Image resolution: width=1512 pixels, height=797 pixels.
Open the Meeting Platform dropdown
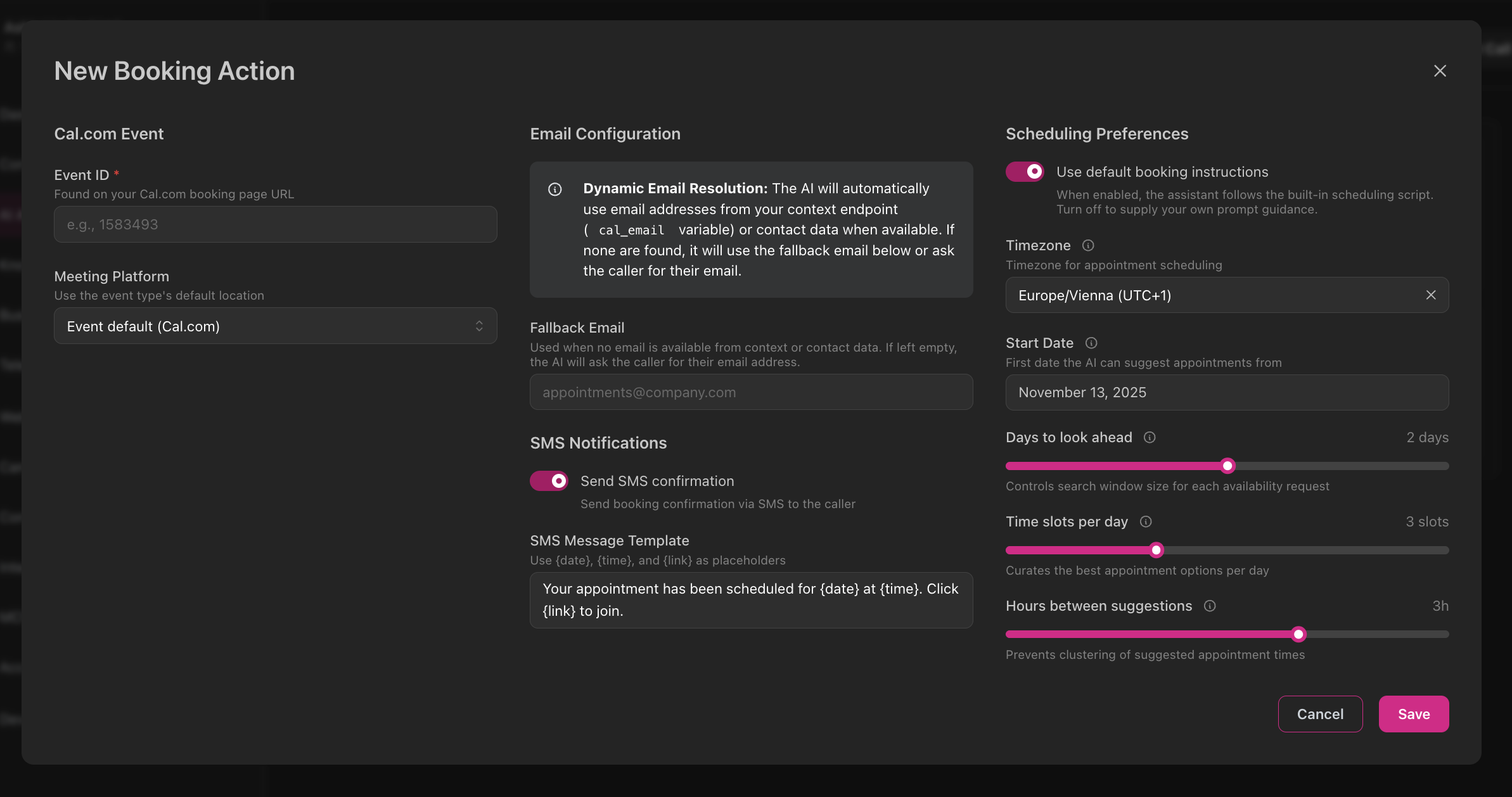[275, 326]
